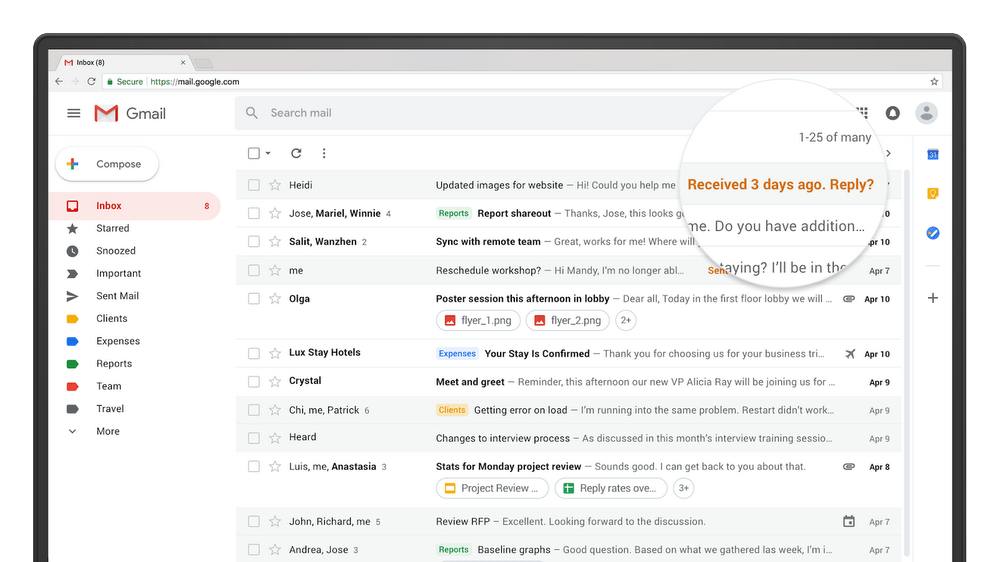The image size is (1000, 562).
Task: Open the notifications bell
Action: [x=892, y=113]
